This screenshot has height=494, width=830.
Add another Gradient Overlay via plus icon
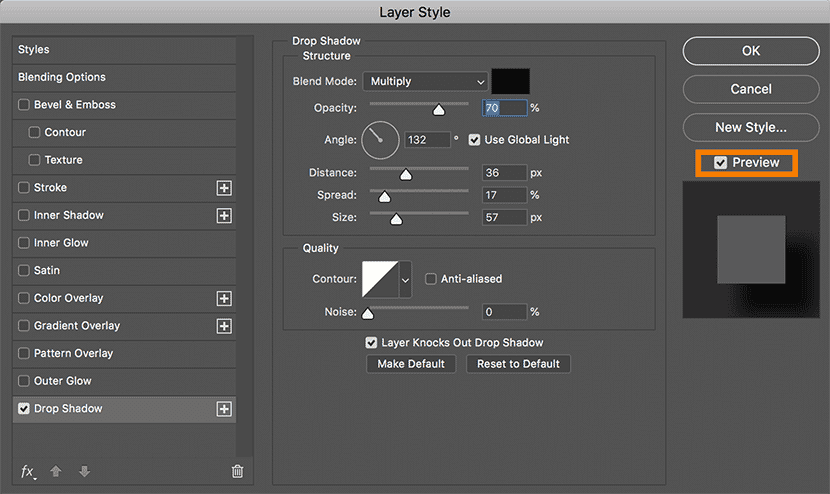pyautogui.click(x=224, y=326)
